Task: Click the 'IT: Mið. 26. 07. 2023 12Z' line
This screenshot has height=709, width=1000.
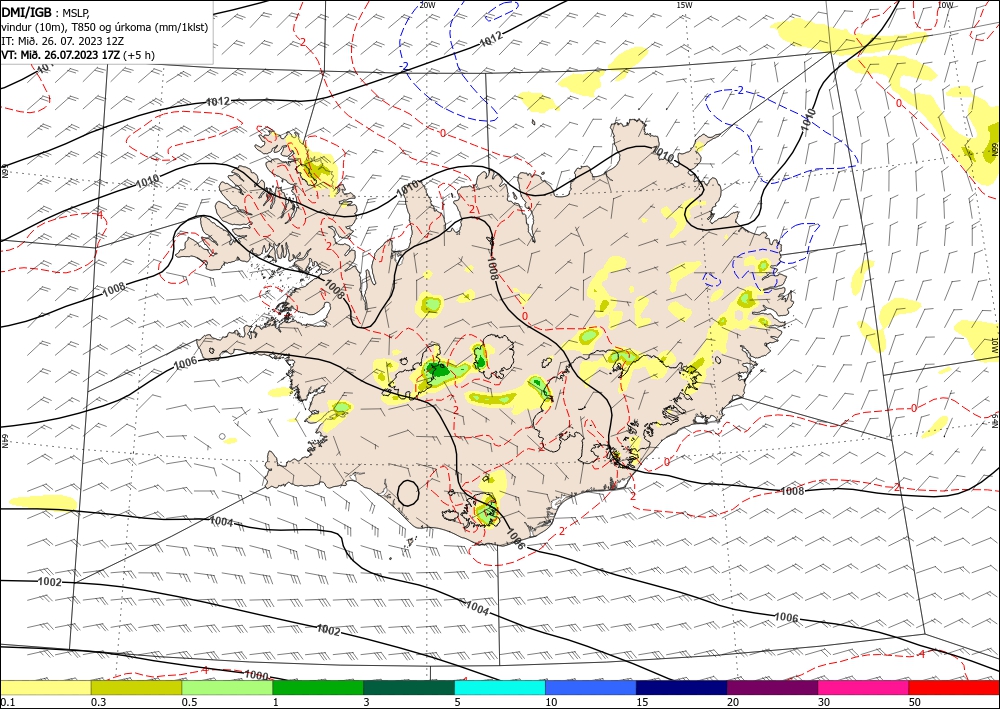Action: [x=62, y=40]
